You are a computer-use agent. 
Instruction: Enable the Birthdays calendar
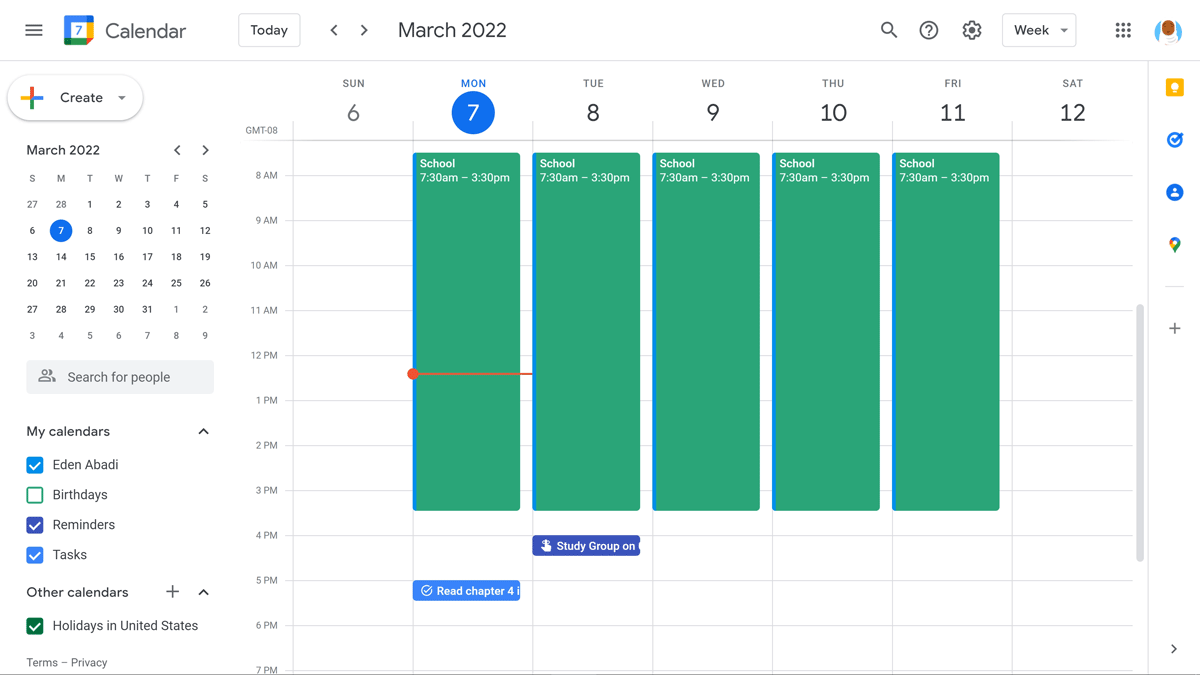click(34, 494)
